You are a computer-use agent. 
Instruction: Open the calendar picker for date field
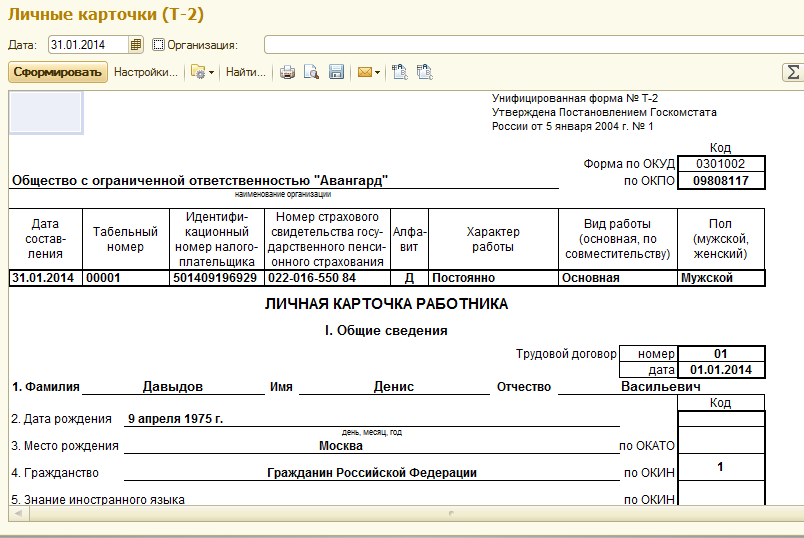pyautogui.click(x=137, y=45)
